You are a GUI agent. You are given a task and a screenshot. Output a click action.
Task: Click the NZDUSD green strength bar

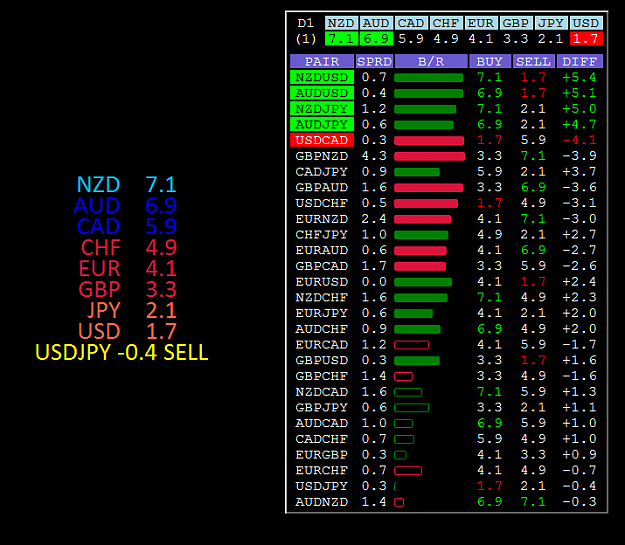point(428,77)
